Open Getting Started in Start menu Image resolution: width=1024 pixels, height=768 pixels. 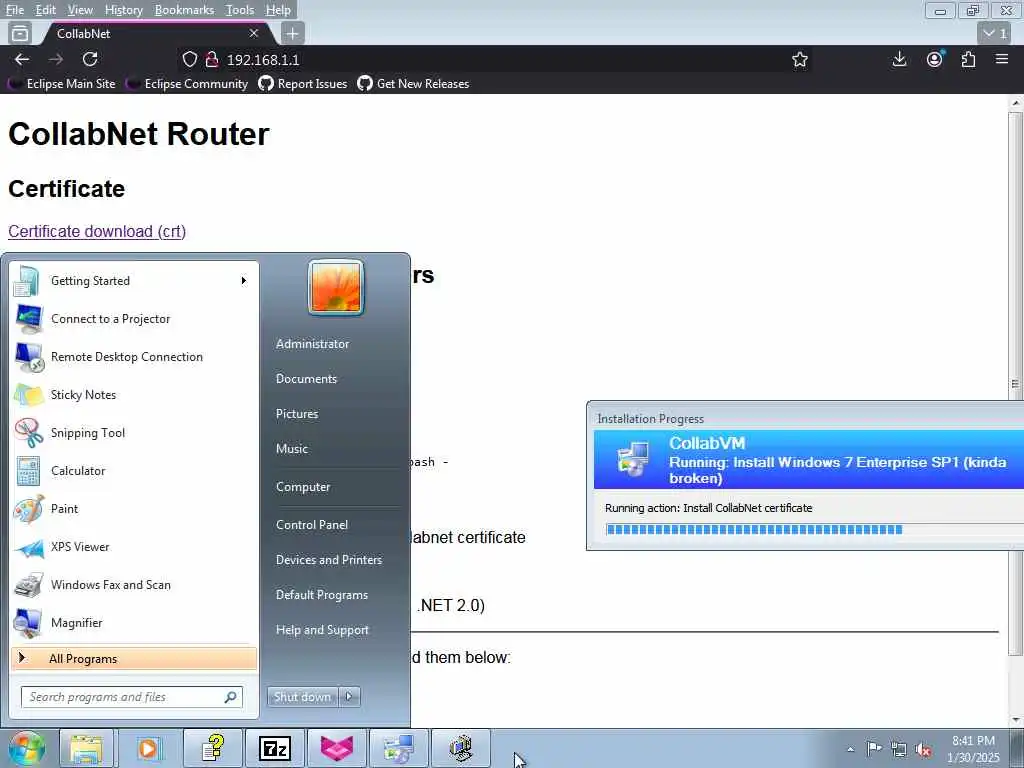(133, 281)
